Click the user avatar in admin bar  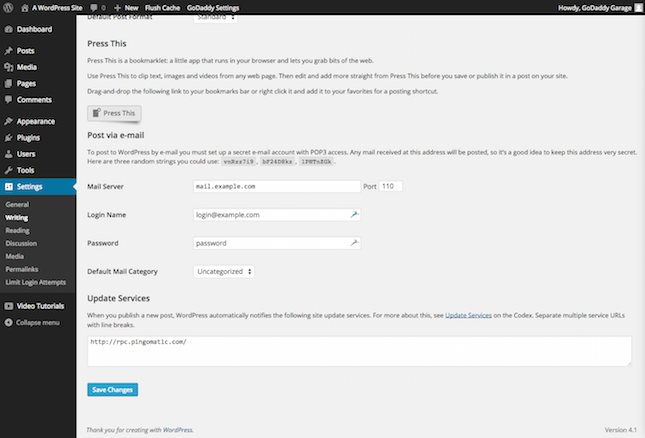tap(638, 8)
